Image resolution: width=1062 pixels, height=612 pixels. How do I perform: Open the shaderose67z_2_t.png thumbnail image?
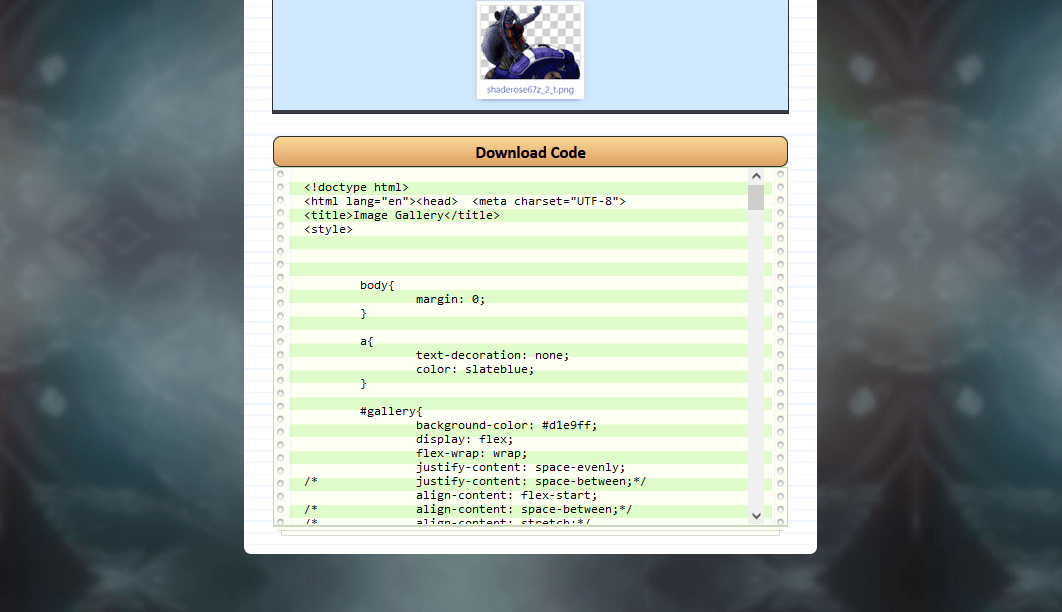[530, 42]
